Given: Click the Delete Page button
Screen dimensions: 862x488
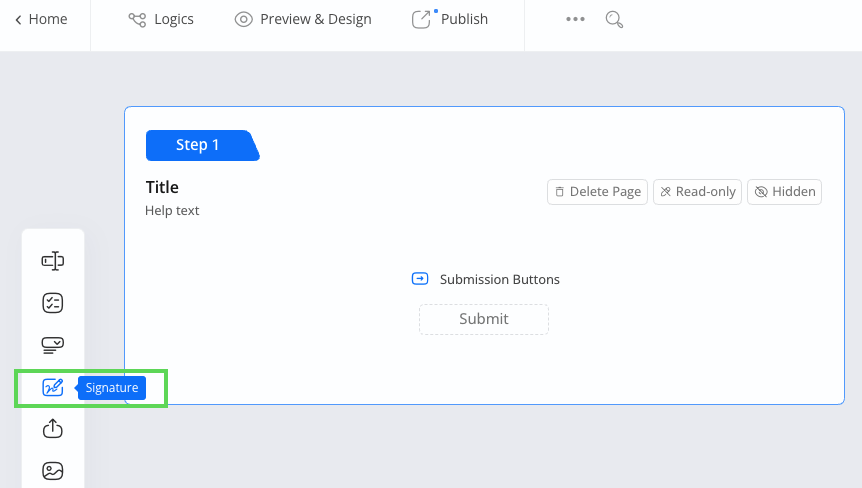Looking at the screenshot, I should coord(597,192).
